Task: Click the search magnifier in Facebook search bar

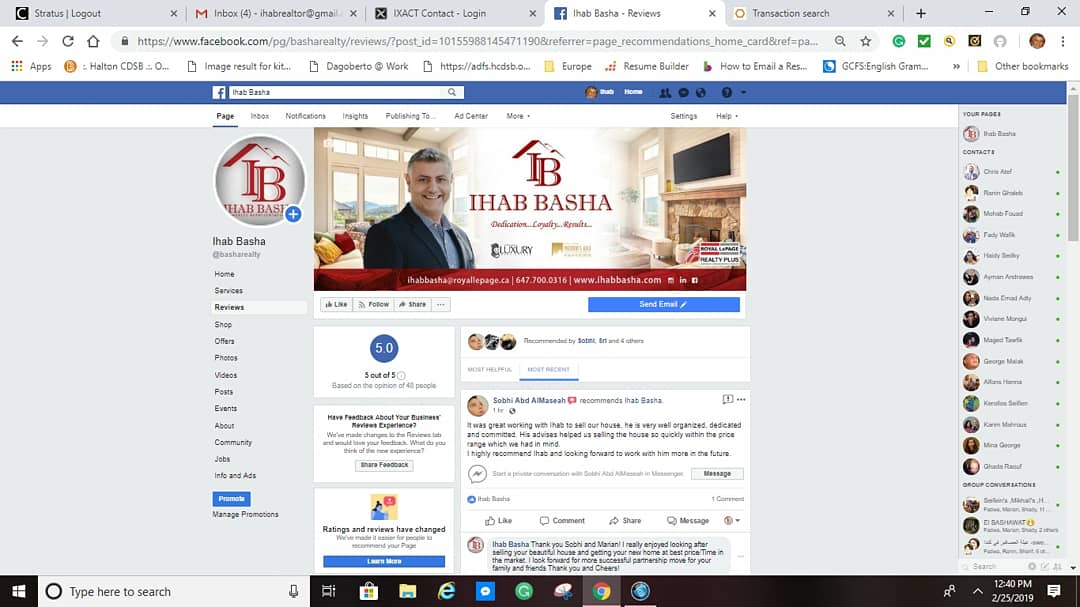Action: [x=452, y=92]
